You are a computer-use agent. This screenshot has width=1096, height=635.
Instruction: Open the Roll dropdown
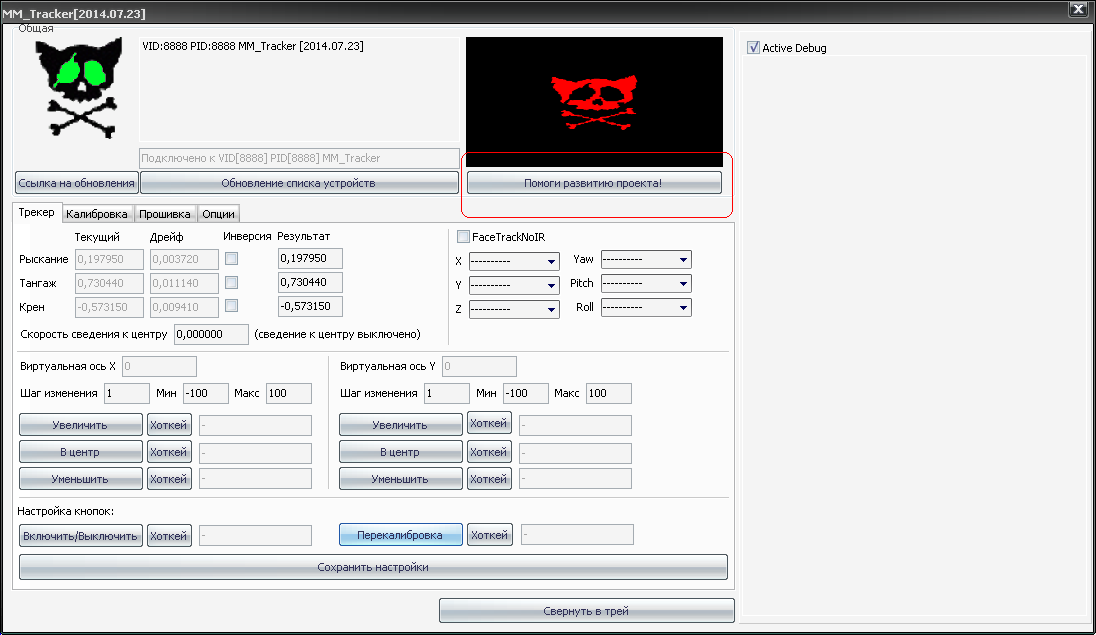pyautogui.click(x=646, y=308)
